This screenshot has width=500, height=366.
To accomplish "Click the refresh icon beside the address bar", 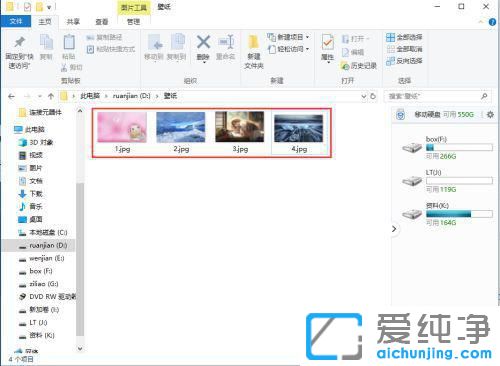I will [x=373, y=96].
